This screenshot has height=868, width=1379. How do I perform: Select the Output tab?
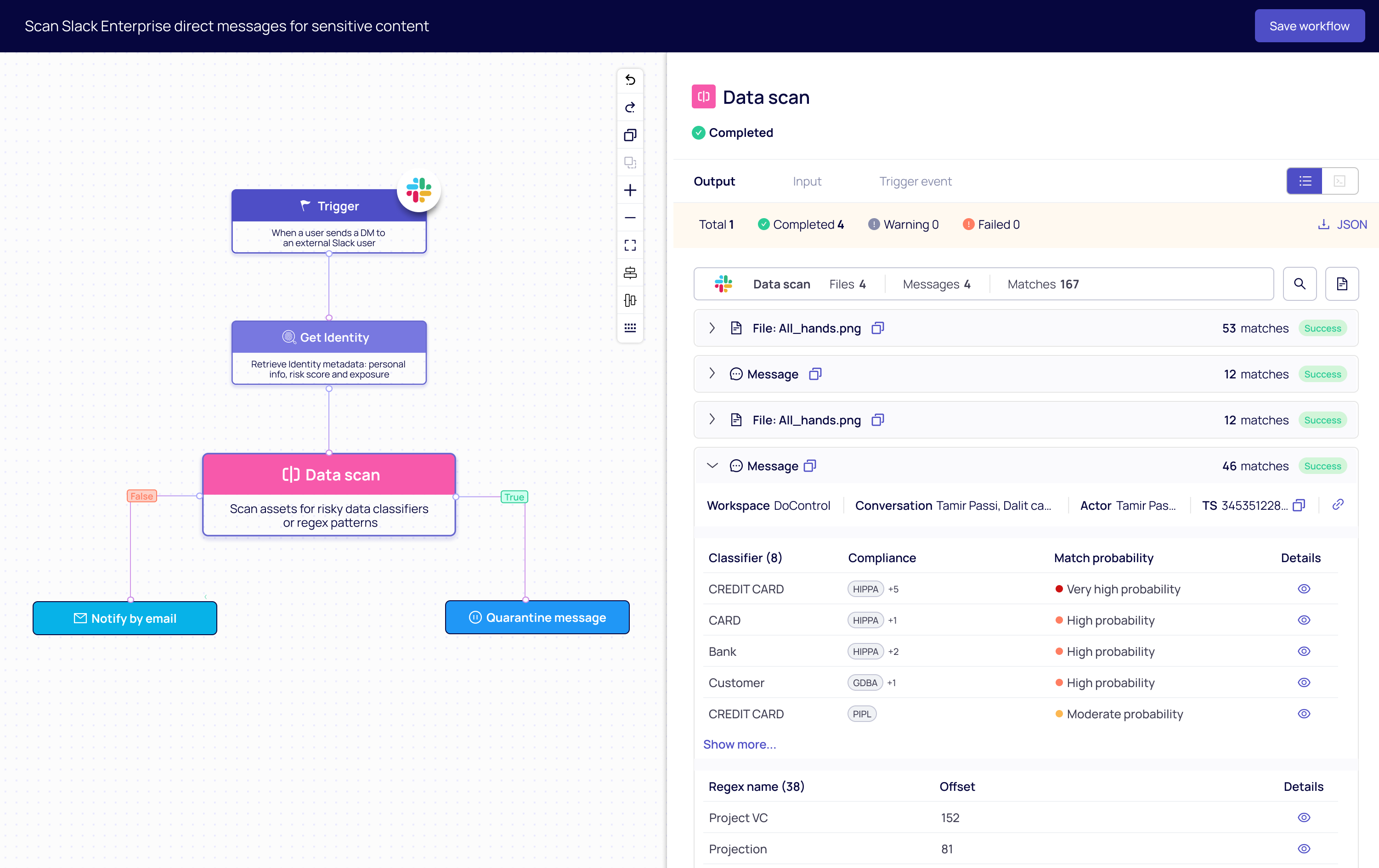point(714,181)
